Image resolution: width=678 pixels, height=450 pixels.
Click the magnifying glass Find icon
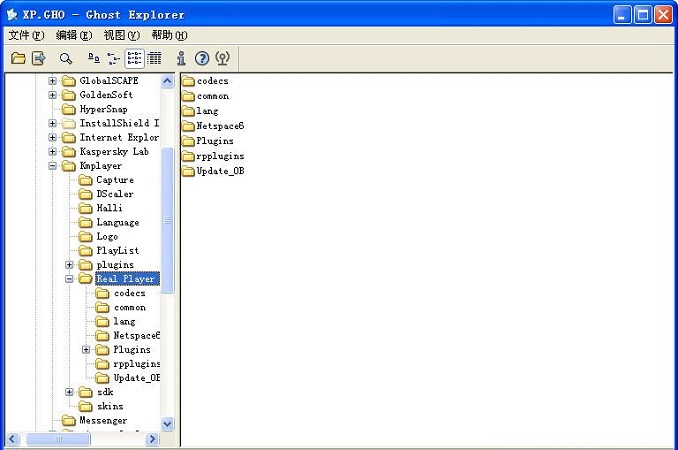pyautogui.click(x=66, y=58)
